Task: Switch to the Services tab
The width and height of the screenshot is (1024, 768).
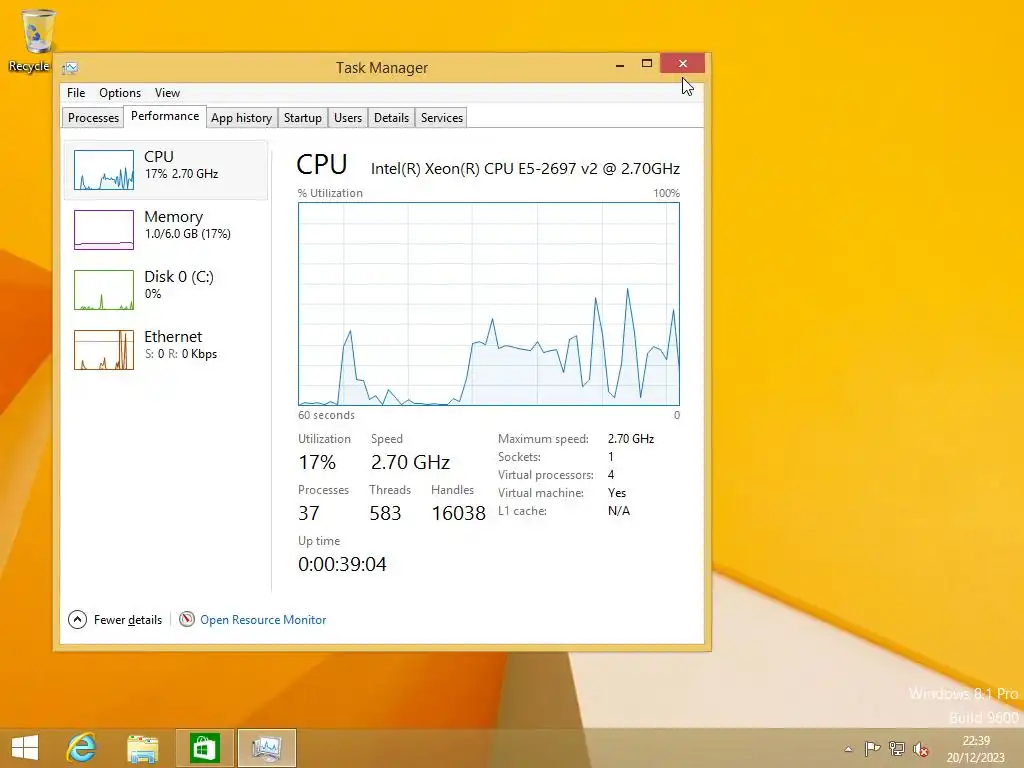Action: coord(441,118)
